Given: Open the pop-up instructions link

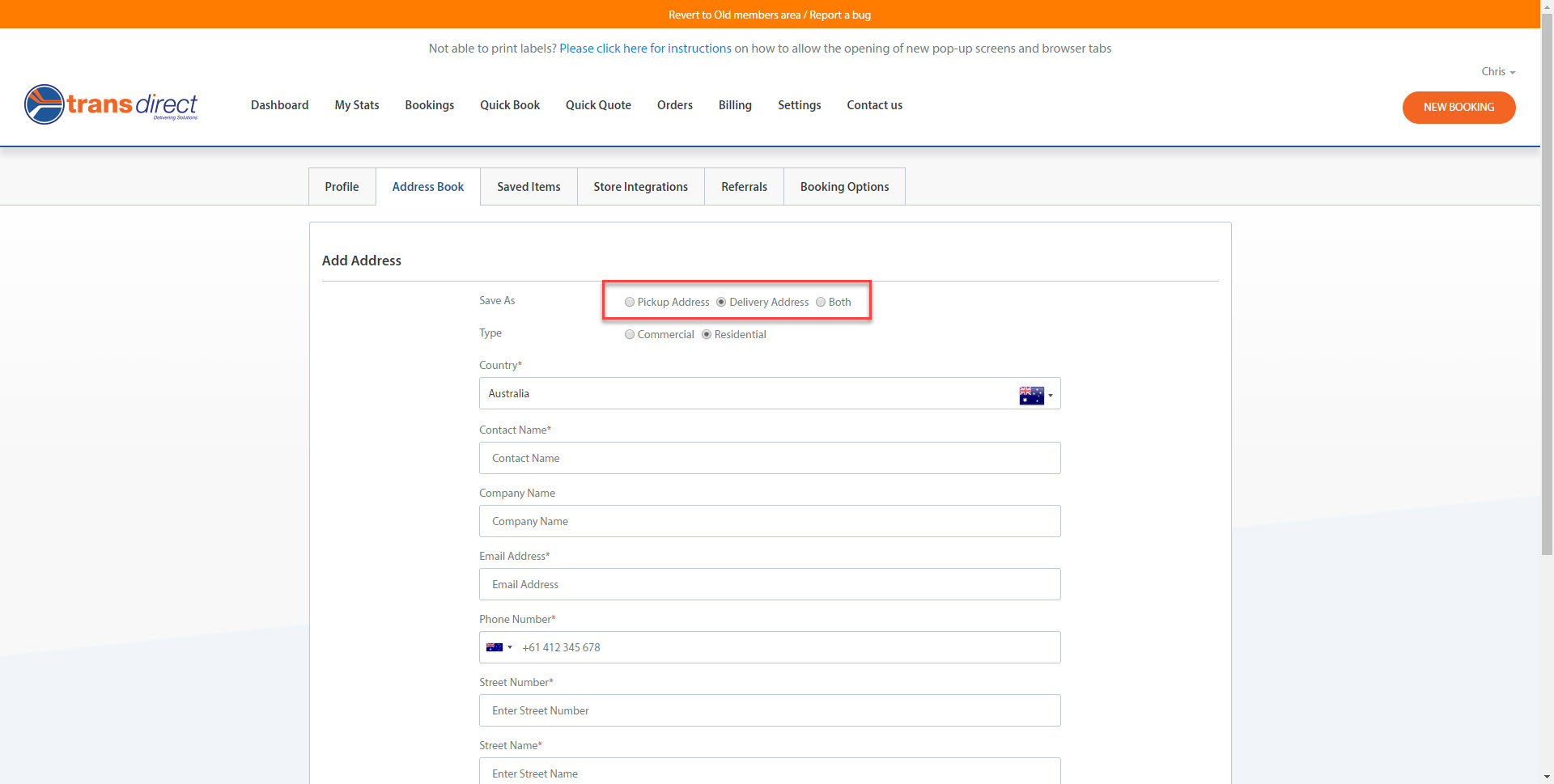Looking at the screenshot, I should 645,48.
